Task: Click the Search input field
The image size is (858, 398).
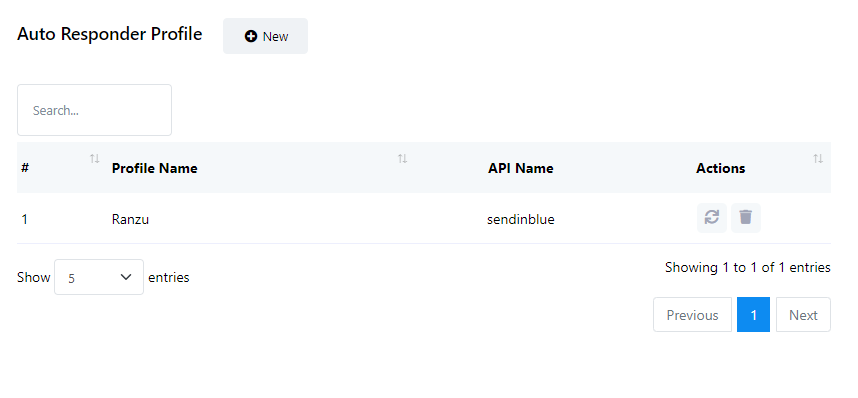Action: click(x=94, y=110)
